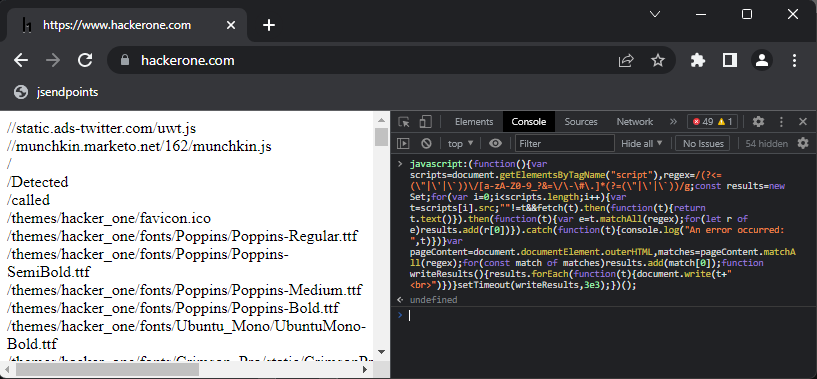The width and height of the screenshot is (817, 379).
Task: Click the favicon.ico path line
Action: 109,218
